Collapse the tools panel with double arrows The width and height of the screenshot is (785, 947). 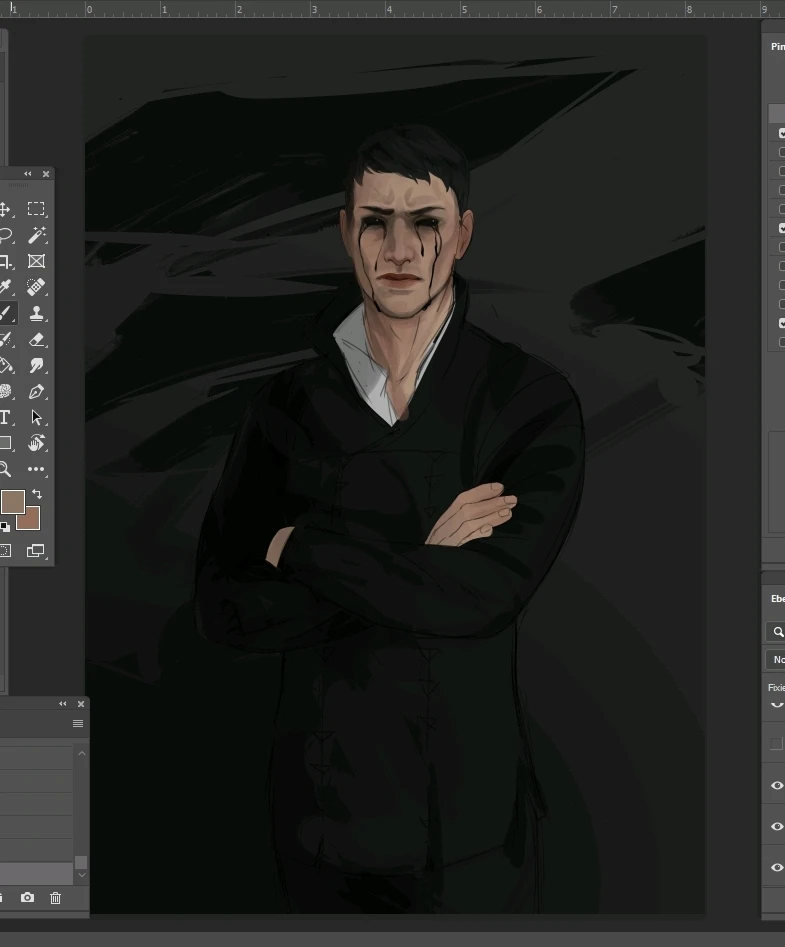point(28,174)
